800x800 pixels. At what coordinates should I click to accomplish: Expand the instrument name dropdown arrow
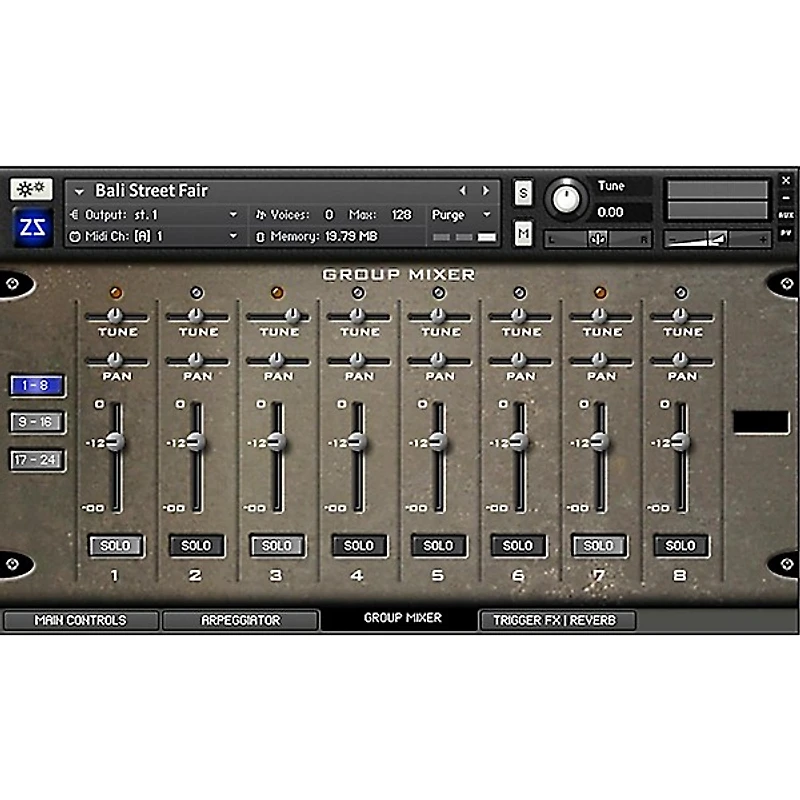tap(79, 192)
